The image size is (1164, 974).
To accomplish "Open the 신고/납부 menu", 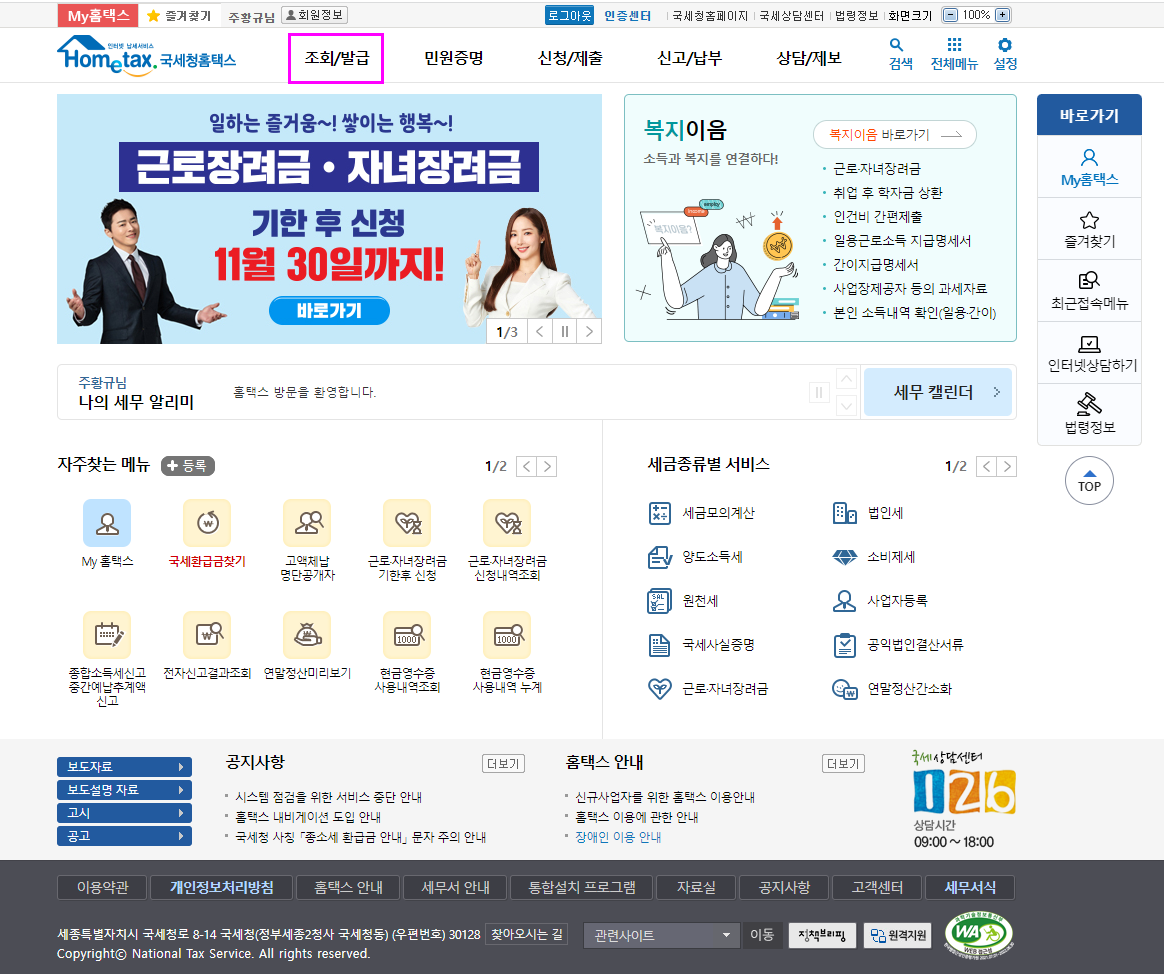I will (x=689, y=58).
